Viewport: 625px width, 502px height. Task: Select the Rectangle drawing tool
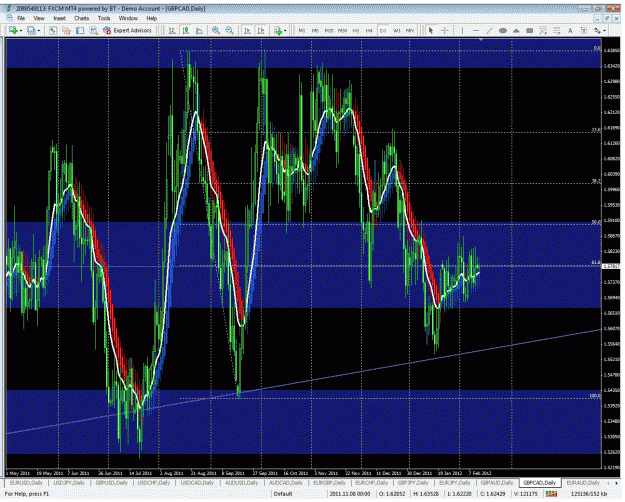pos(530,30)
